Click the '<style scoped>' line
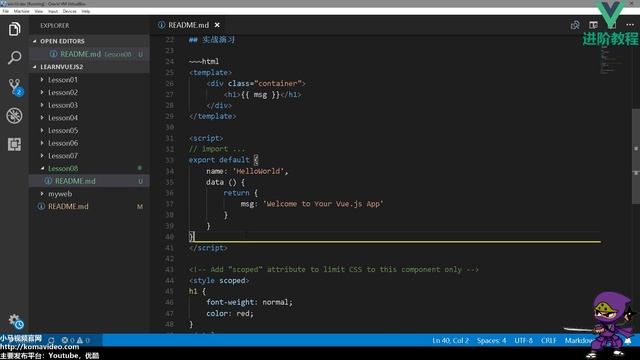 point(219,280)
